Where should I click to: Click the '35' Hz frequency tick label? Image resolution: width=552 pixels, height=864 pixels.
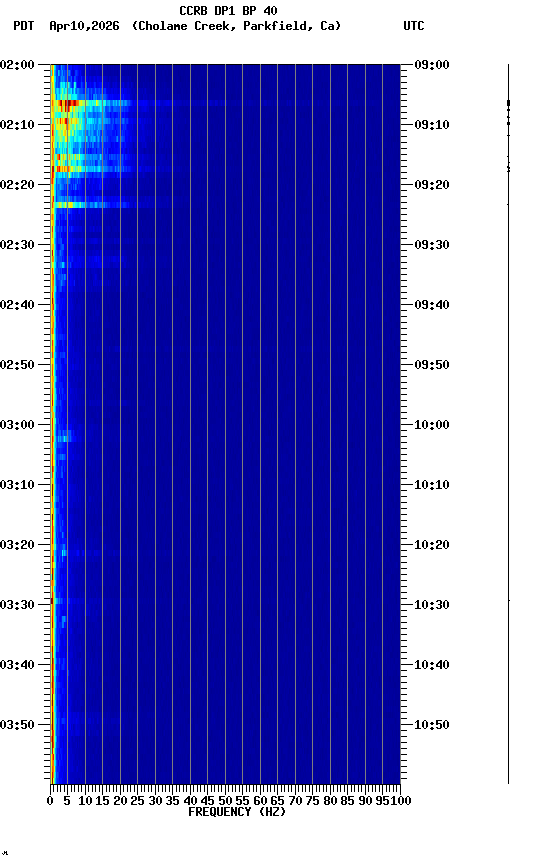click(x=172, y=801)
